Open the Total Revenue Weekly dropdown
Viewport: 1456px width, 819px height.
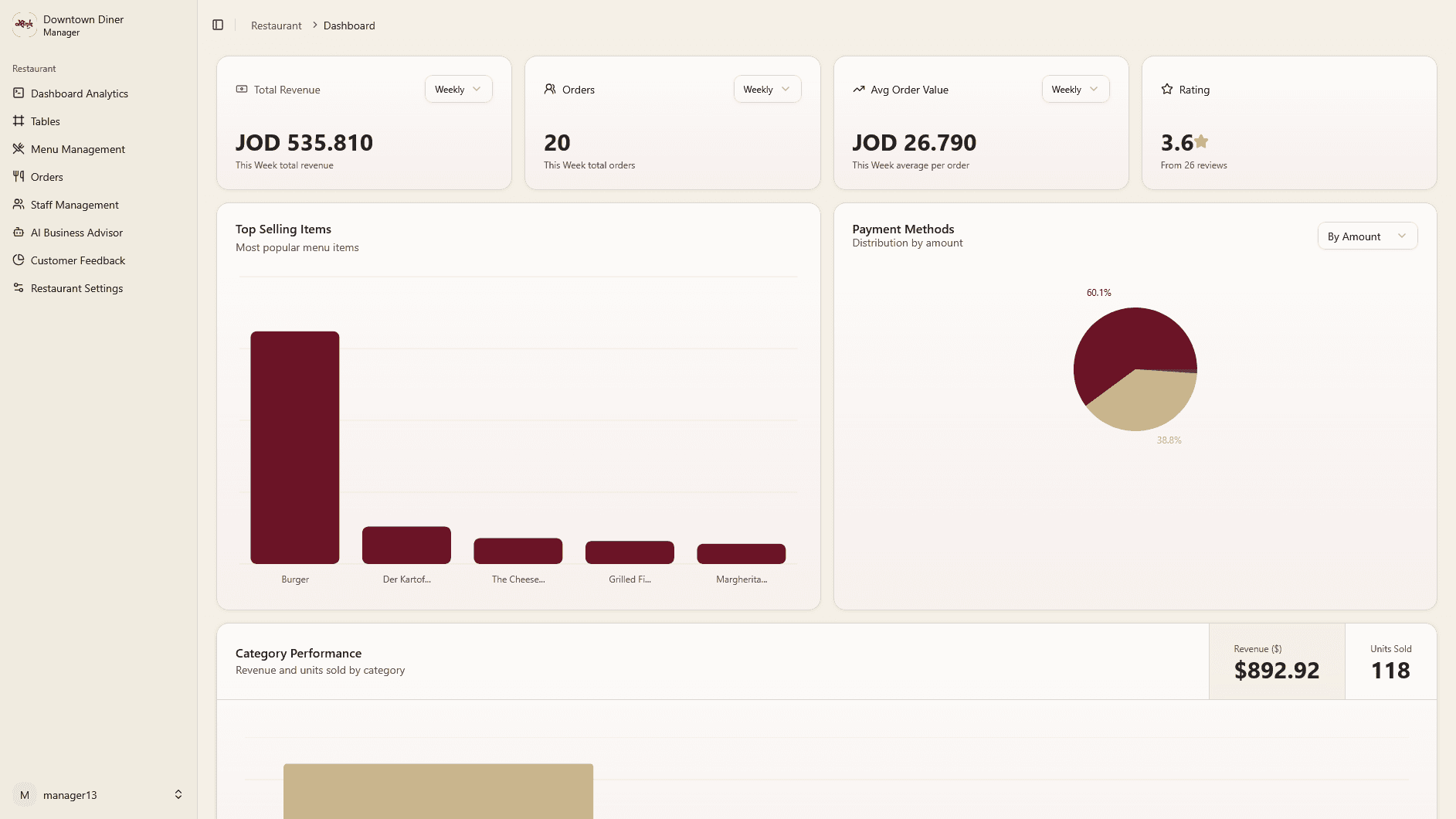(458, 90)
